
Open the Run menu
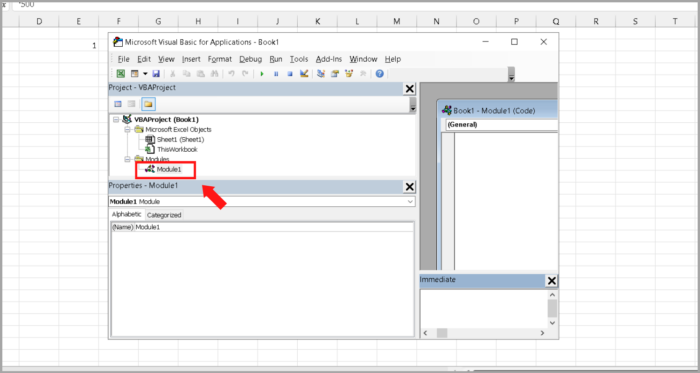276,59
